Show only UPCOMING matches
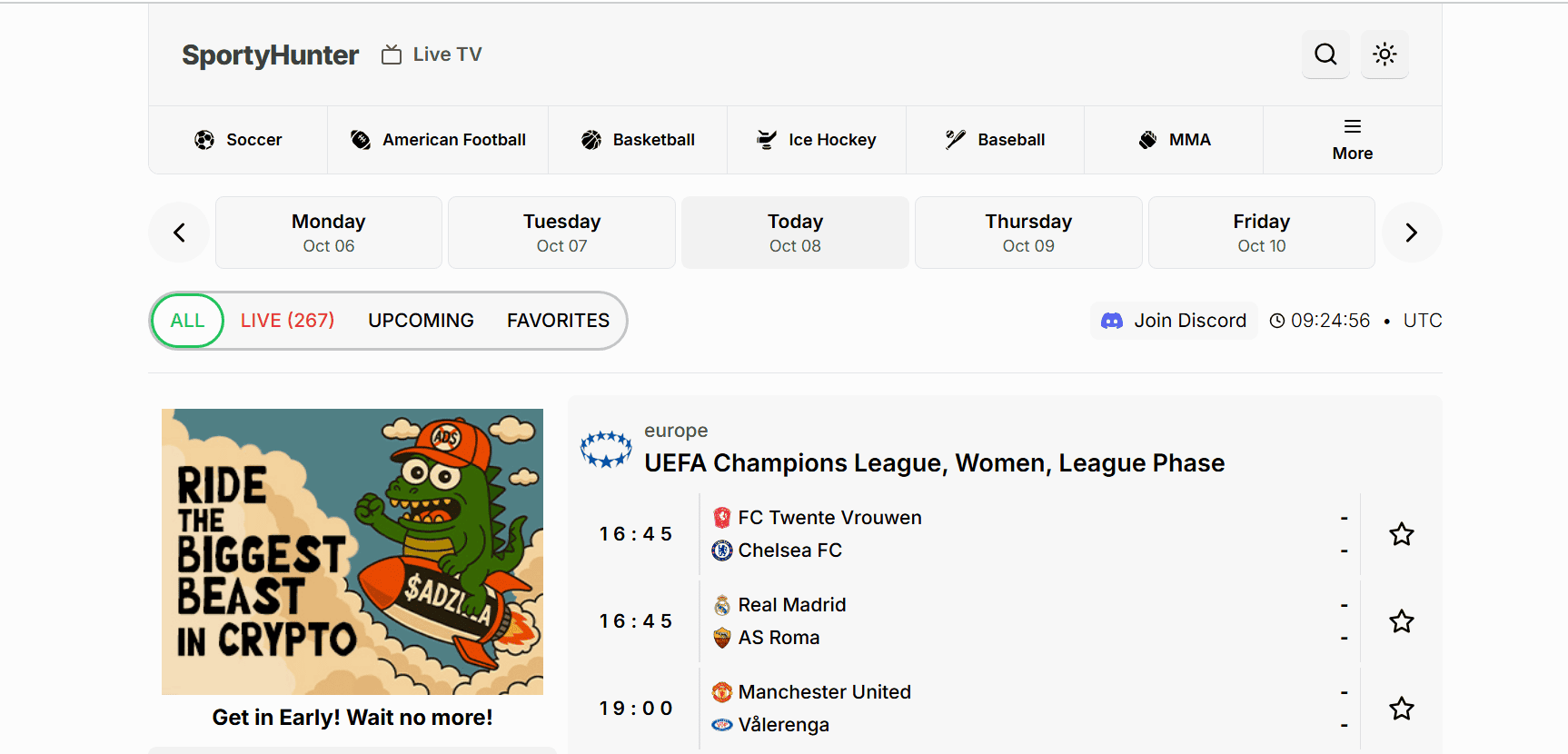 pyautogui.click(x=421, y=321)
